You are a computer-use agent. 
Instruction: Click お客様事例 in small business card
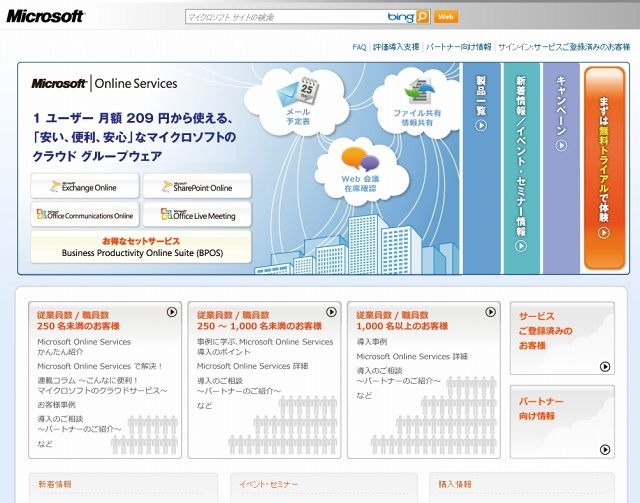(56, 405)
